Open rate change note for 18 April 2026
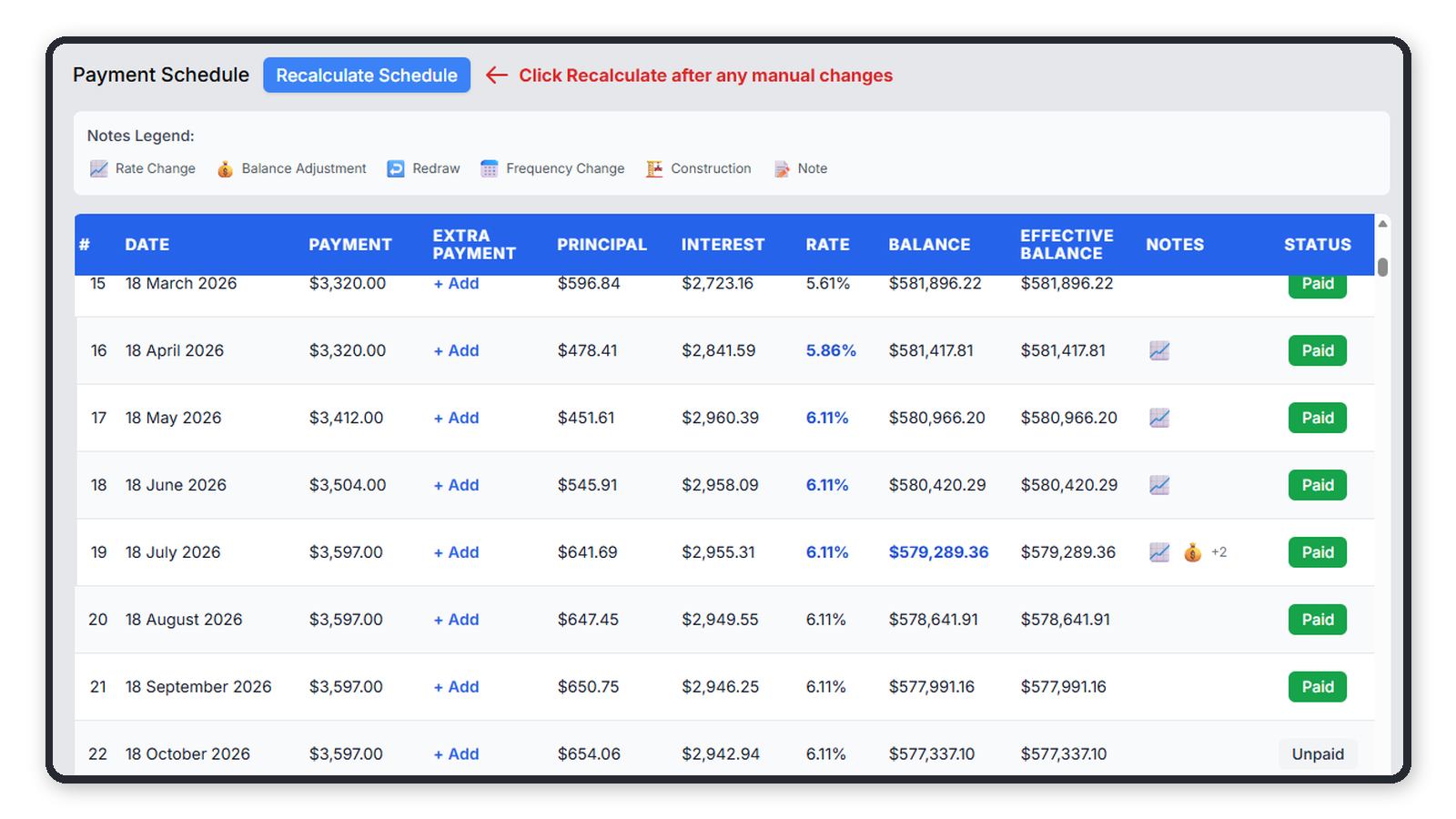Image resolution: width=1456 pixels, height=819 pixels. point(1159,350)
